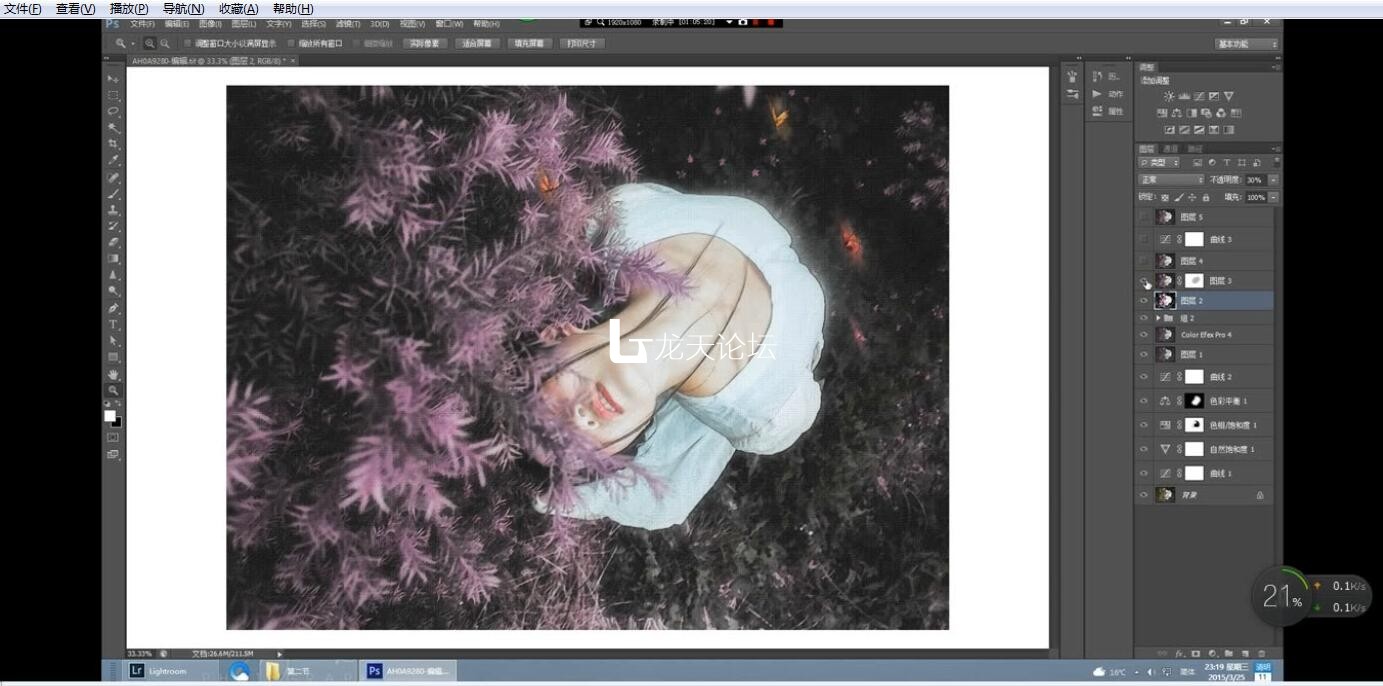
Task: Show the hidden 图层 5 layer
Action: point(1144,217)
